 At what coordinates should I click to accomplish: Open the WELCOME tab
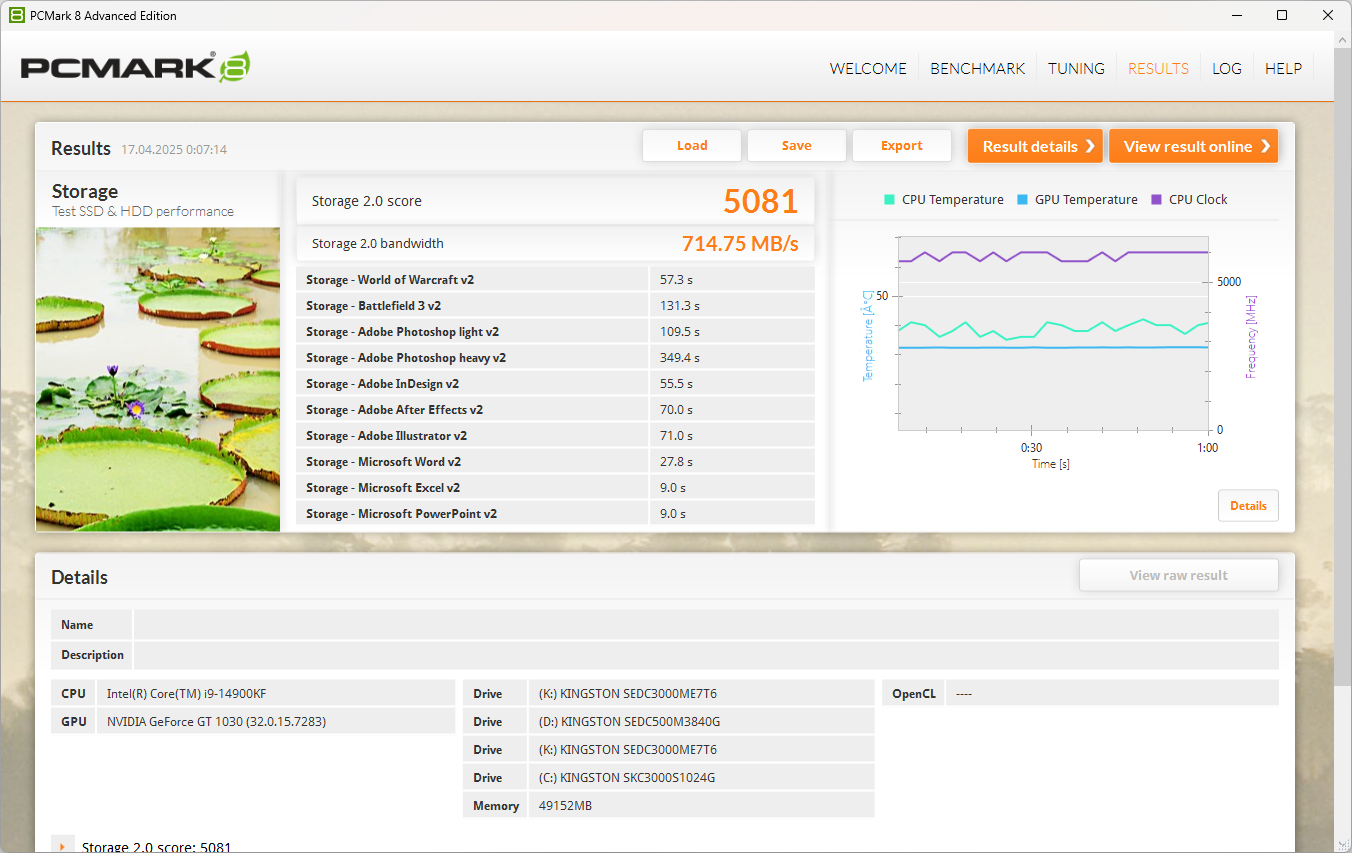coord(868,69)
